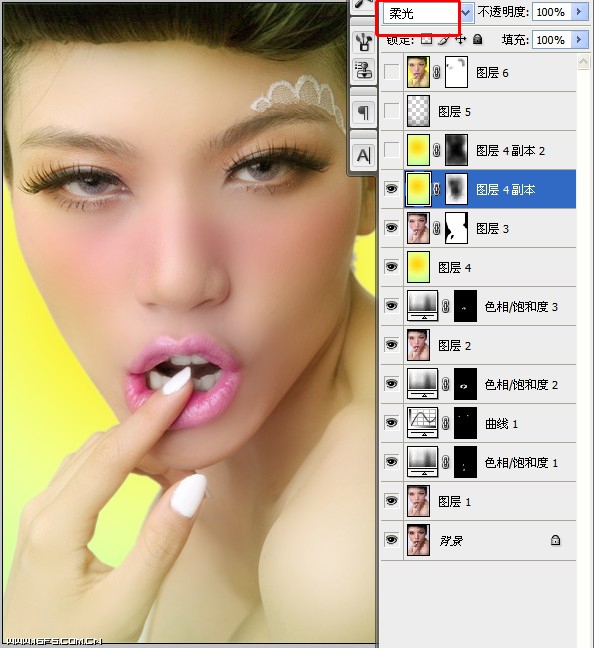Open the Paragraph panel icon
Viewport: 594px width, 648px height.
tap(363, 112)
